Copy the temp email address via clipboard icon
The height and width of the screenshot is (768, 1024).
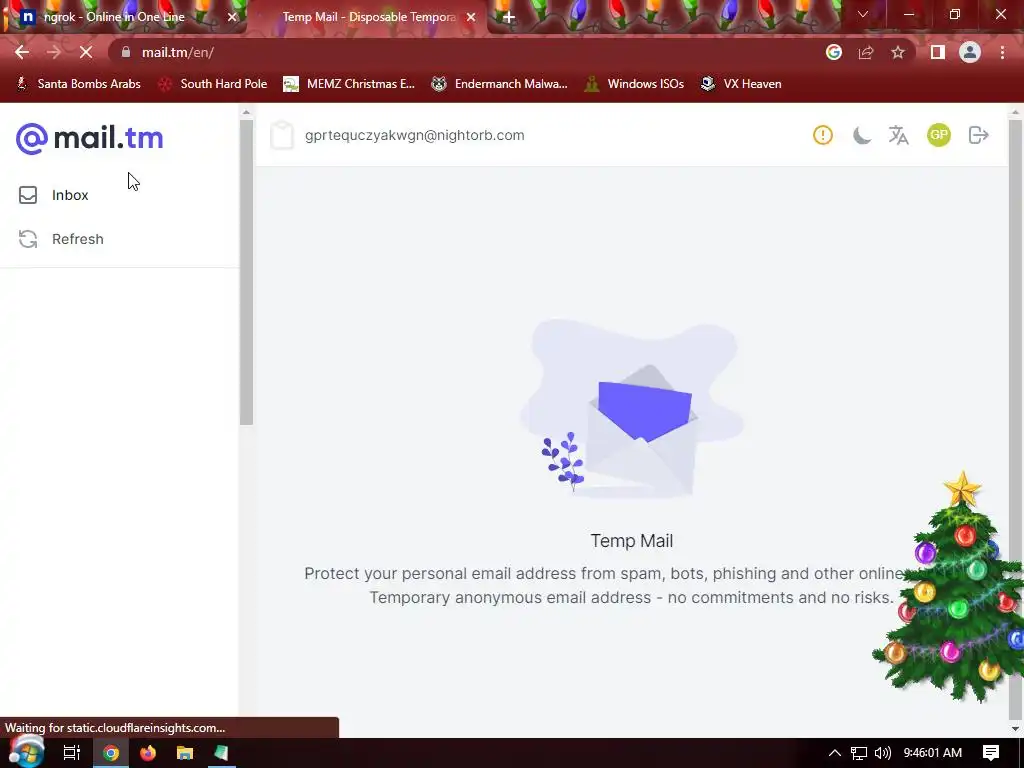[282, 135]
